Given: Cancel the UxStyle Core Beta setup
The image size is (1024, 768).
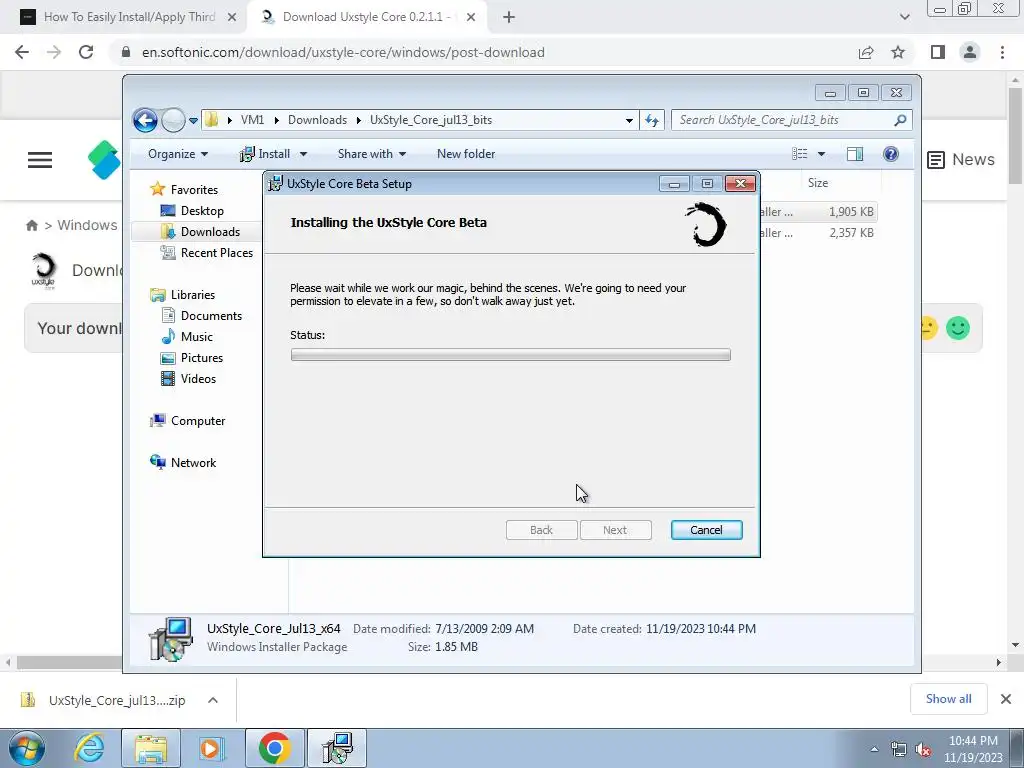Looking at the screenshot, I should (707, 530).
